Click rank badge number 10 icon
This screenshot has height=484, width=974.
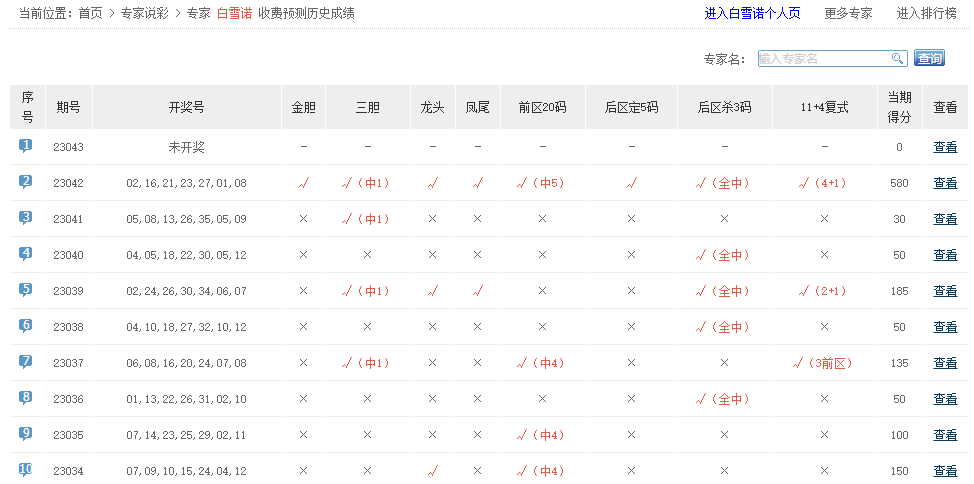26,469
